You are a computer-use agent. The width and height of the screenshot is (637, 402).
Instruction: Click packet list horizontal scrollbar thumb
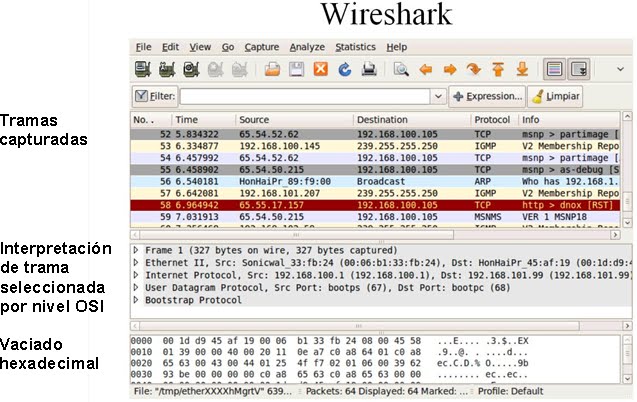(x=297, y=235)
